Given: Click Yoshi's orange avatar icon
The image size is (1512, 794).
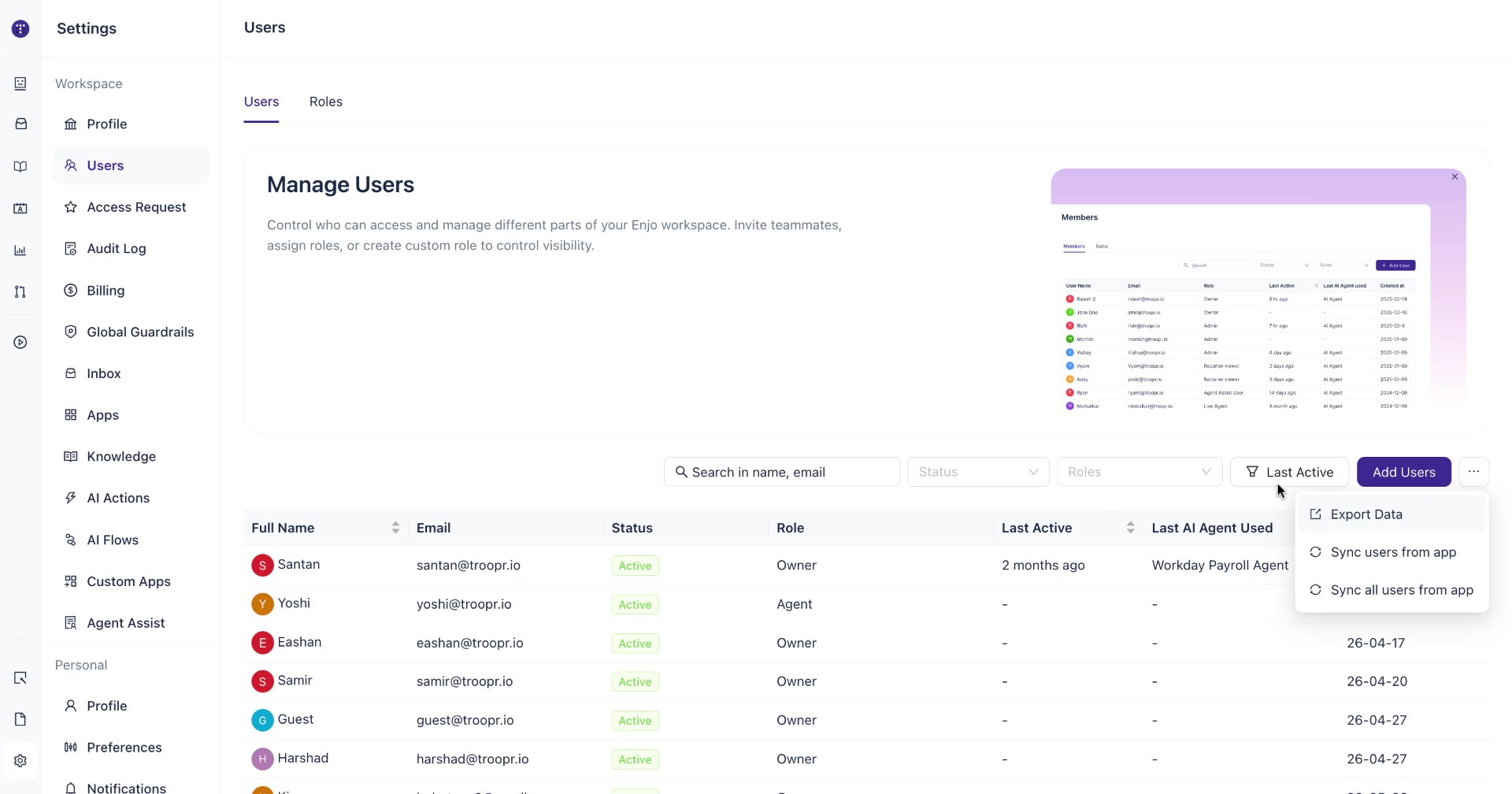Looking at the screenshot, I should coord(262,604).
